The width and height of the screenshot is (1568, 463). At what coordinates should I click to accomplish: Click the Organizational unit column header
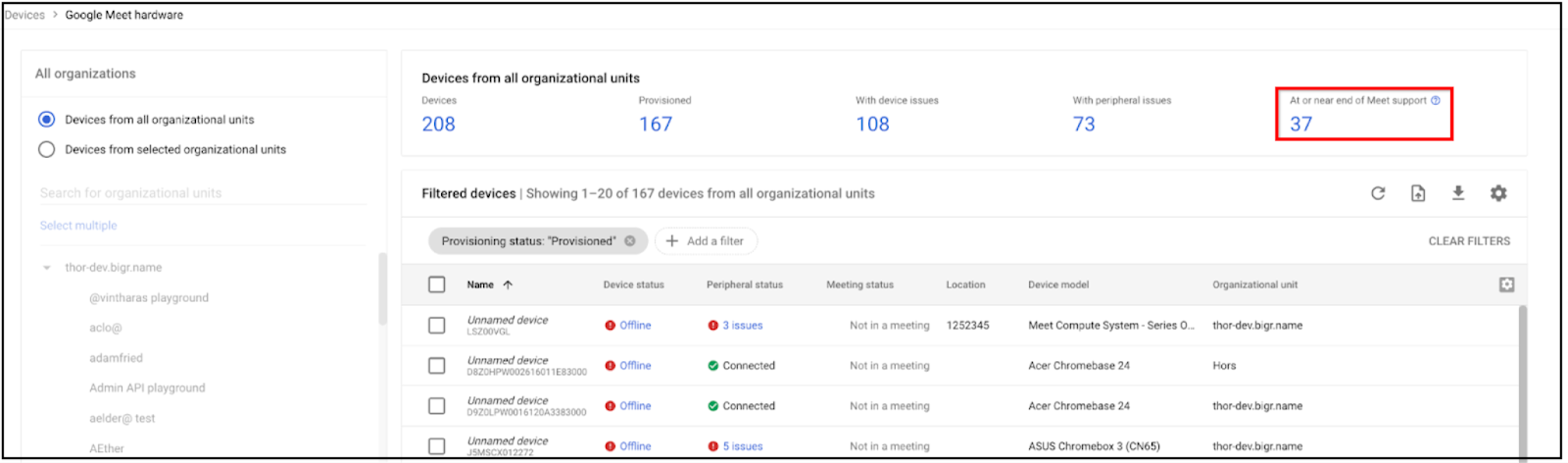pos(1254,284)
